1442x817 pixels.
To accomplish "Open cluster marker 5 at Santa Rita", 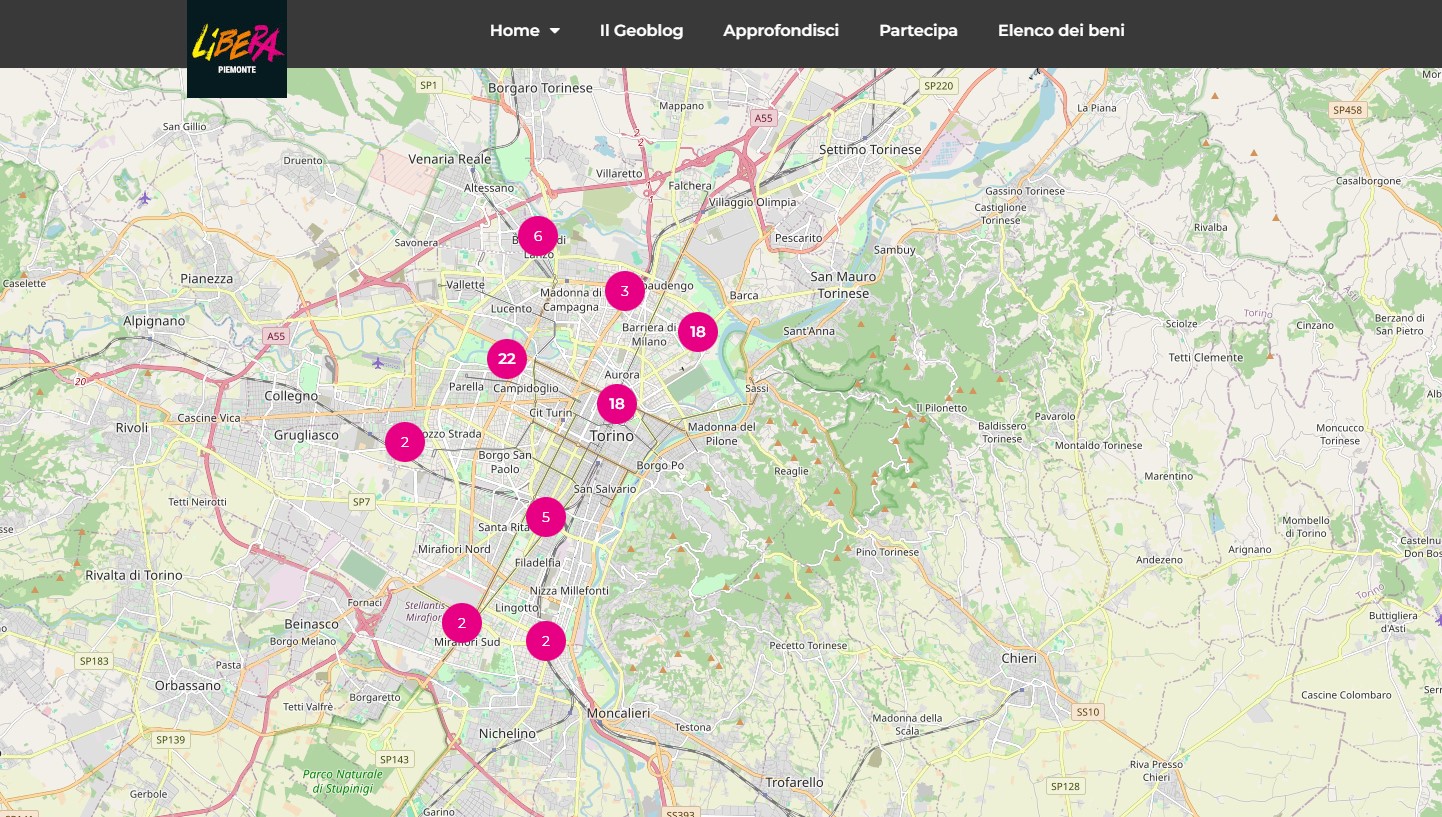I will pos(546,517).
